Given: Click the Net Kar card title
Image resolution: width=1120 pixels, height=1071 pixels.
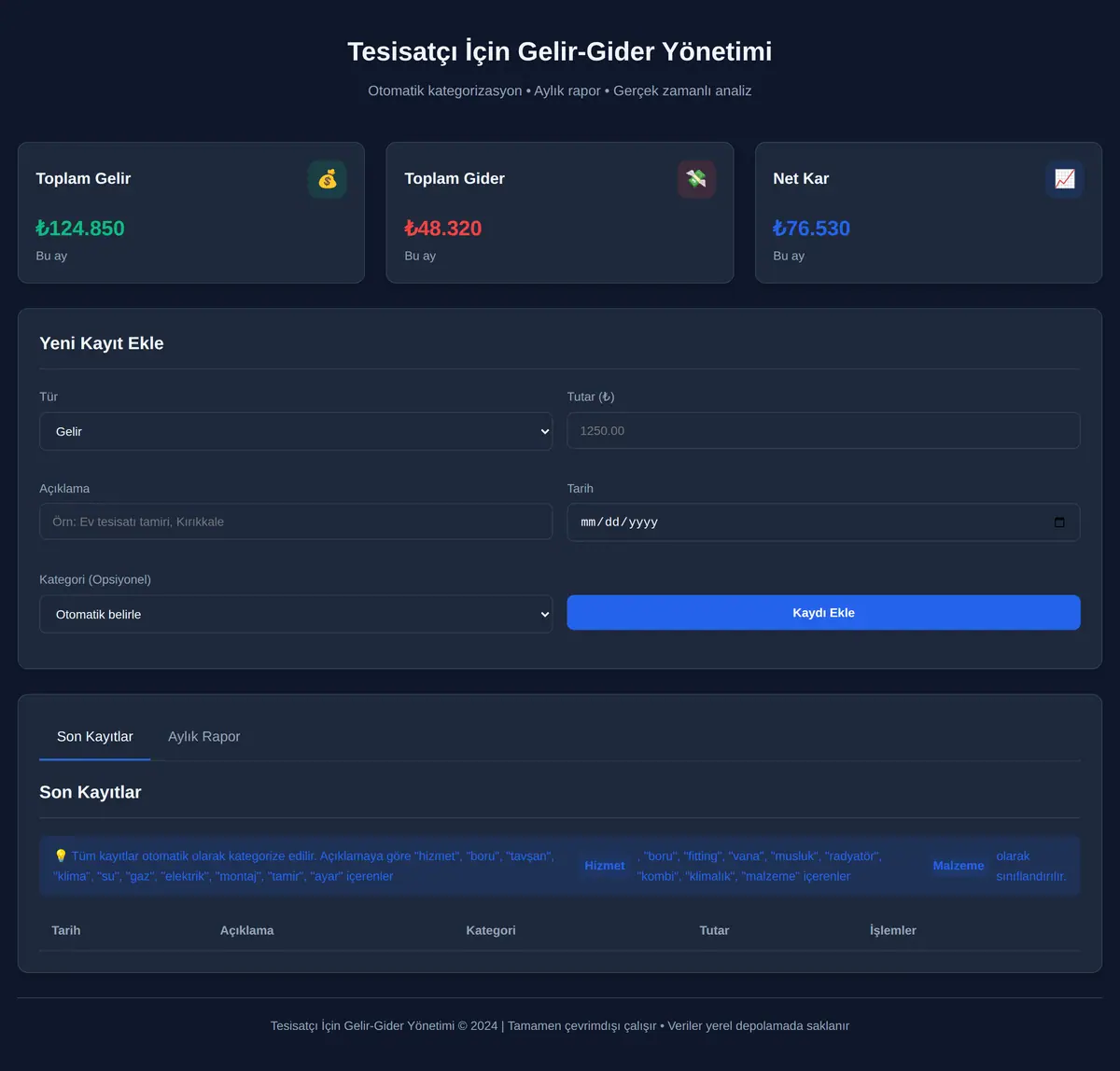Looking at the screenshot, I should 801,178.
